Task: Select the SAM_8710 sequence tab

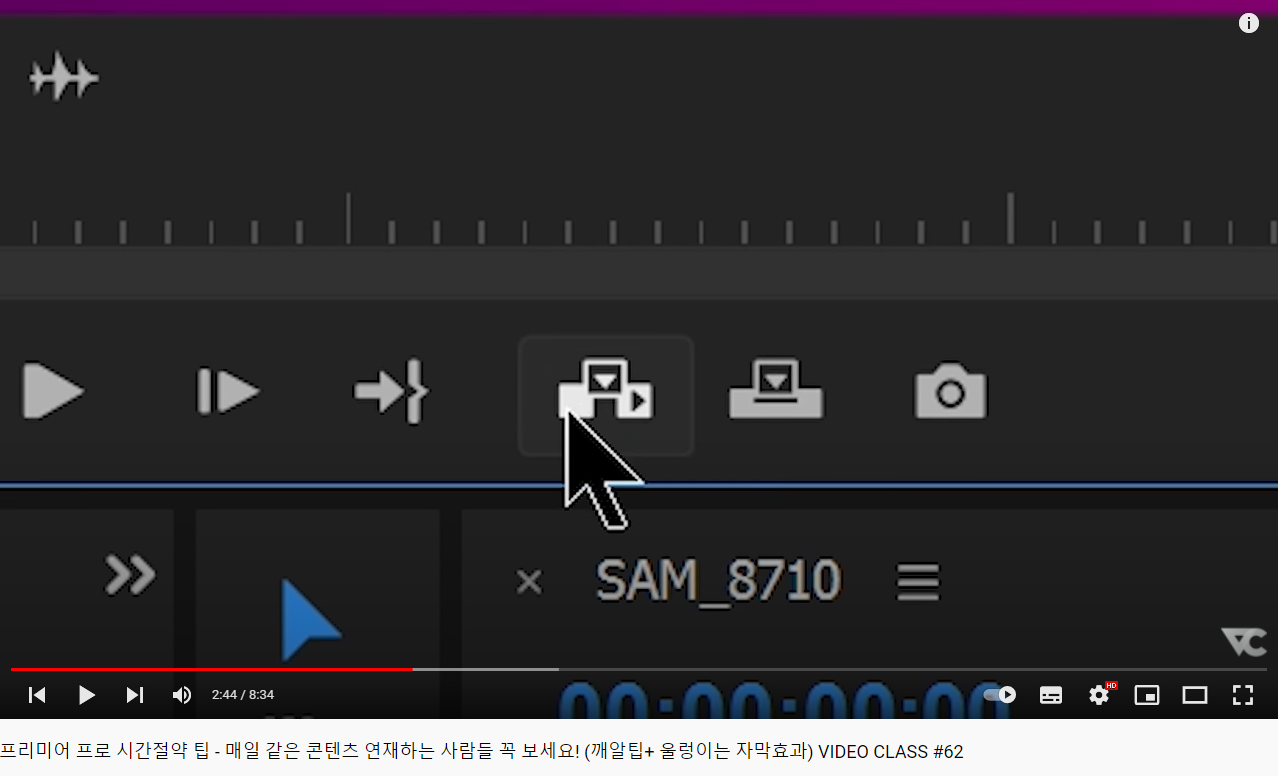Action: point(718,580)
